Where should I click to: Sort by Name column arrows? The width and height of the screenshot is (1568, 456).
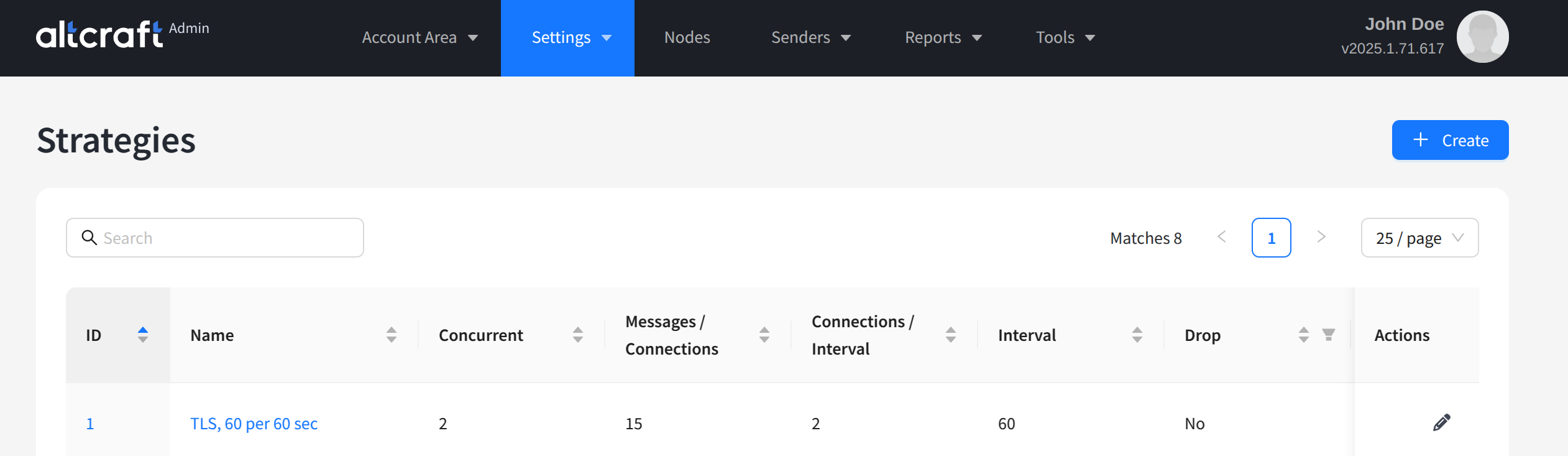tap(392, 335)
